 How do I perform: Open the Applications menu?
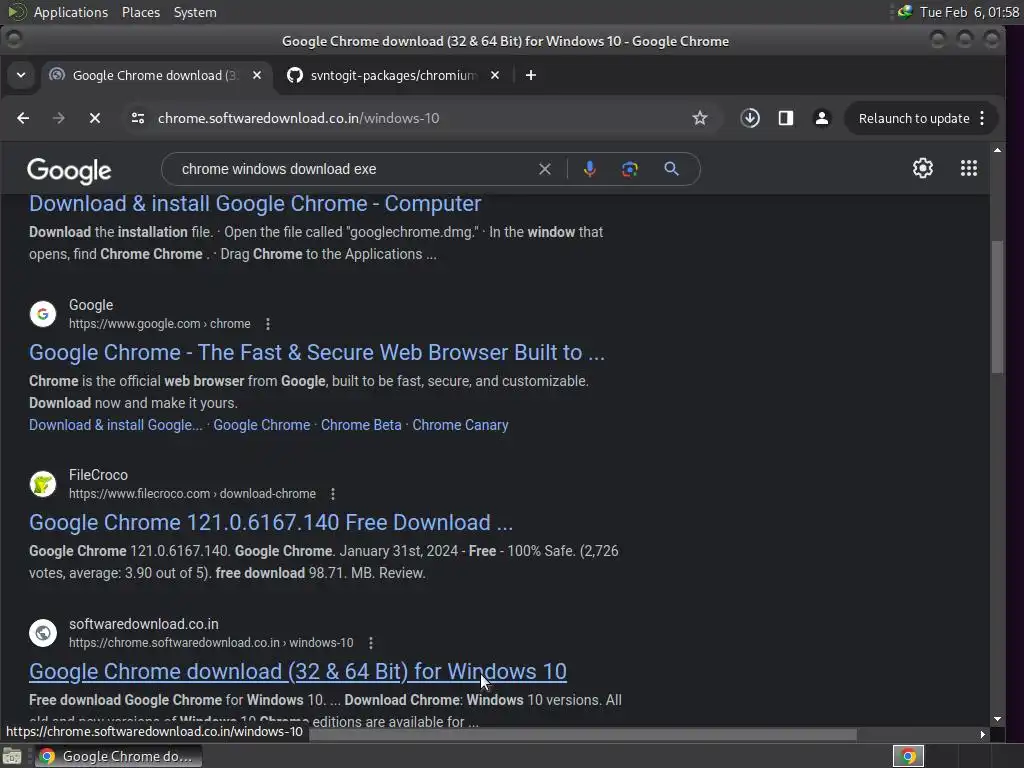pos(71,12)
